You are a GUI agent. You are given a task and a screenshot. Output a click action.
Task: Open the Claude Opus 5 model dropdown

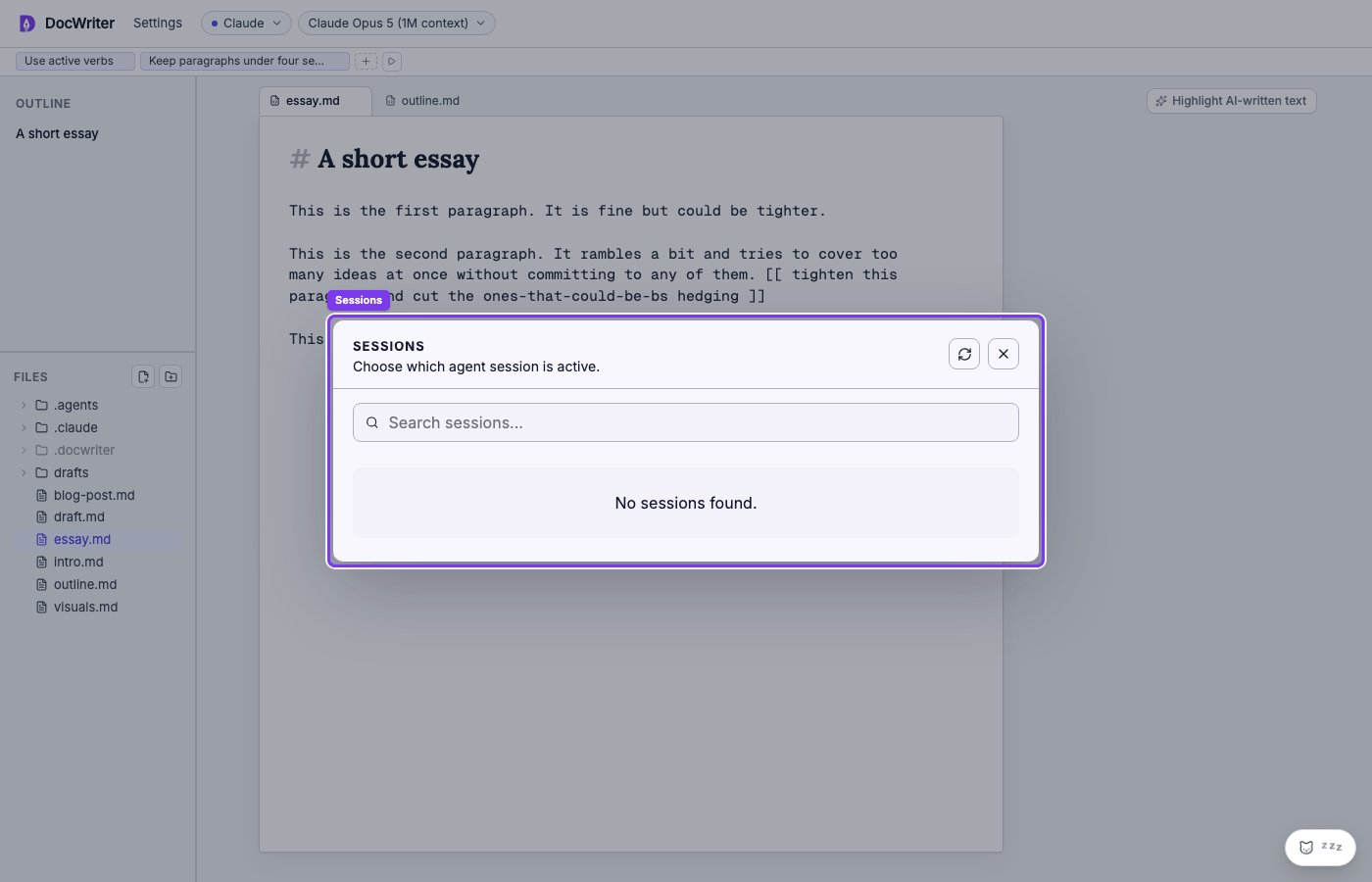pyautogui.click(x=396, y=23)
